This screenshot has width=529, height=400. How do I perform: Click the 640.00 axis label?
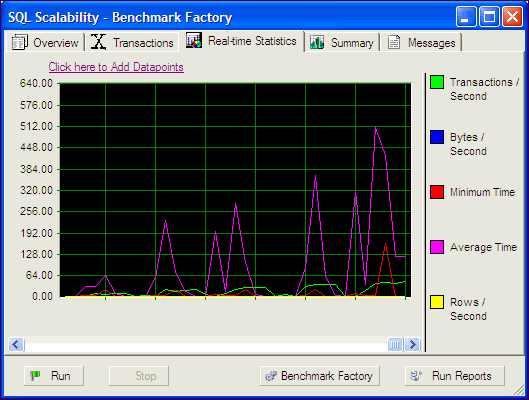(x=36, y=83)
